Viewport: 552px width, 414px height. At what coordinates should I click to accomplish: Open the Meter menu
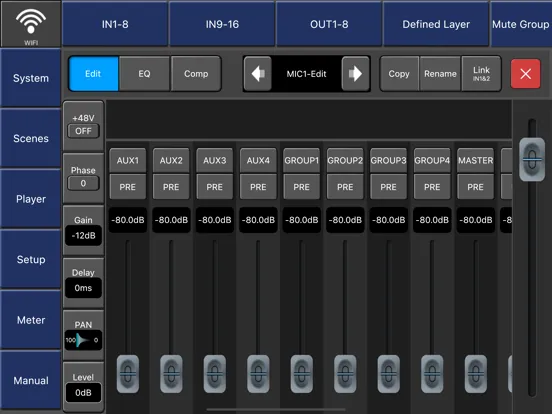(x=31, y=320)
